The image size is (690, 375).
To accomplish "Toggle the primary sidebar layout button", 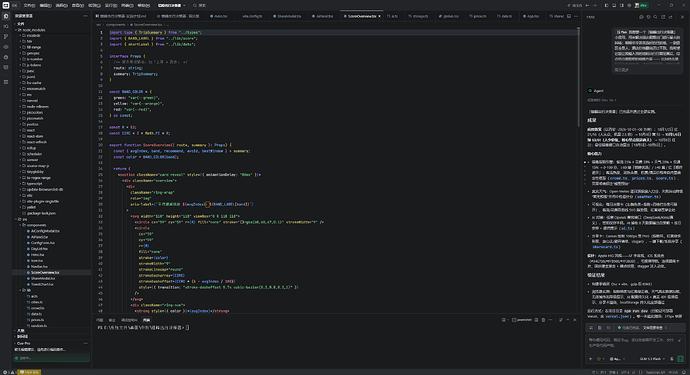I will 606,5.
